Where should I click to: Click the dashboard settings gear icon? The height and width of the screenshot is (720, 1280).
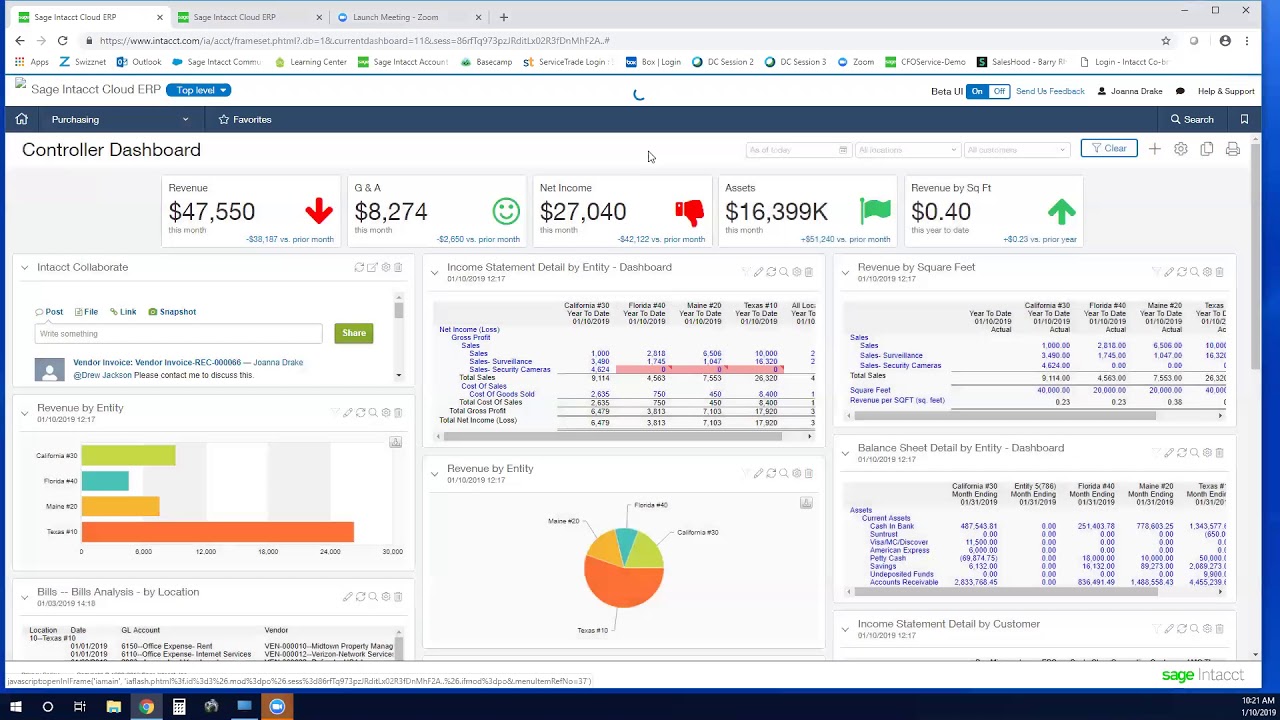point(1181,149)
